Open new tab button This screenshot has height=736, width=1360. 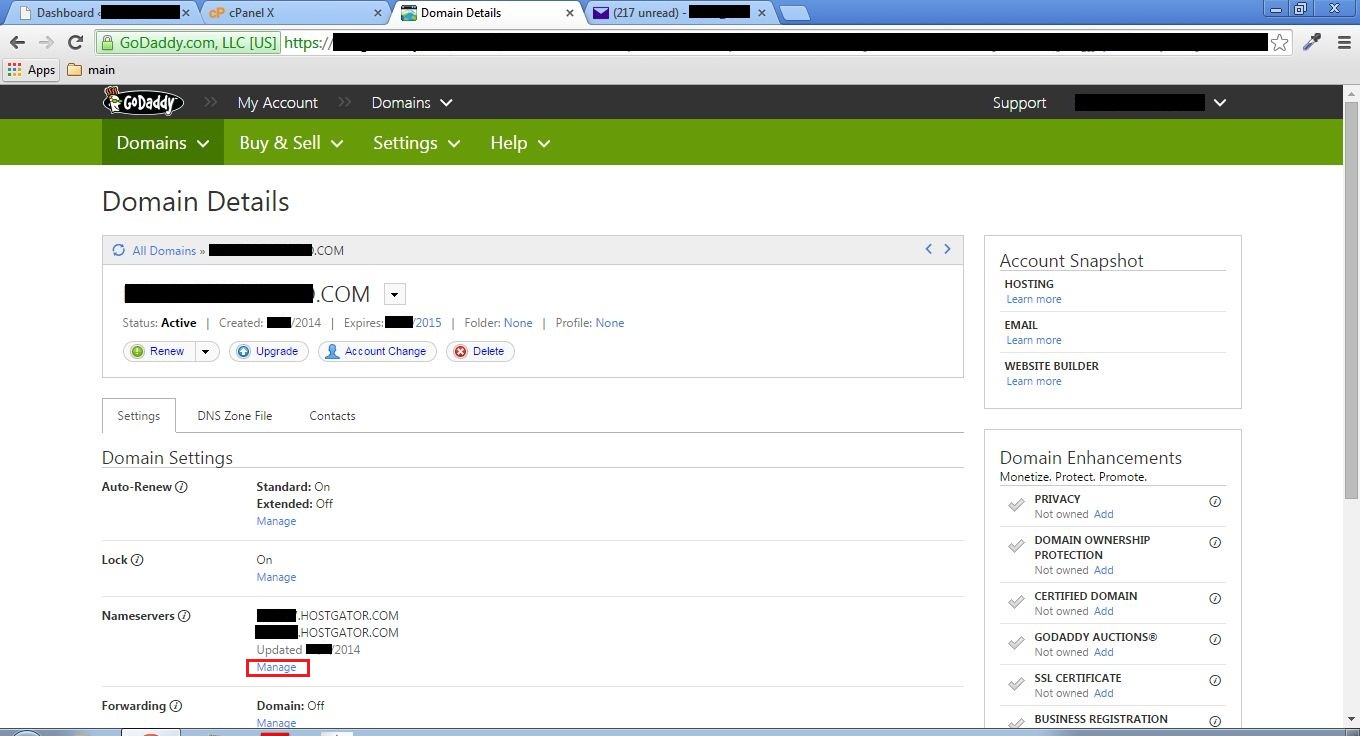[x=794, y=13]
